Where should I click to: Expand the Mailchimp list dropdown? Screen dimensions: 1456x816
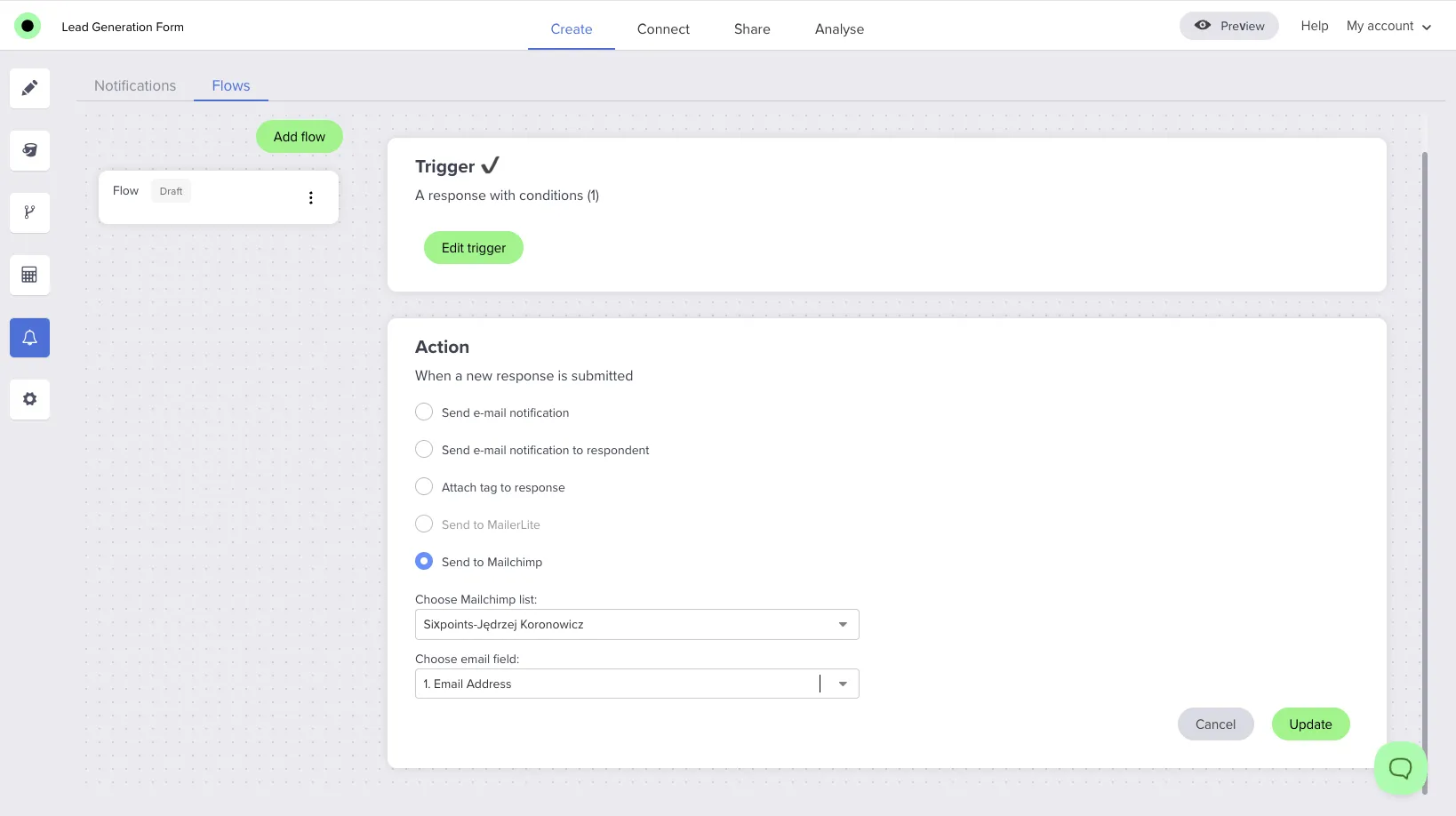pyautogui.click(x=841, y=624)
